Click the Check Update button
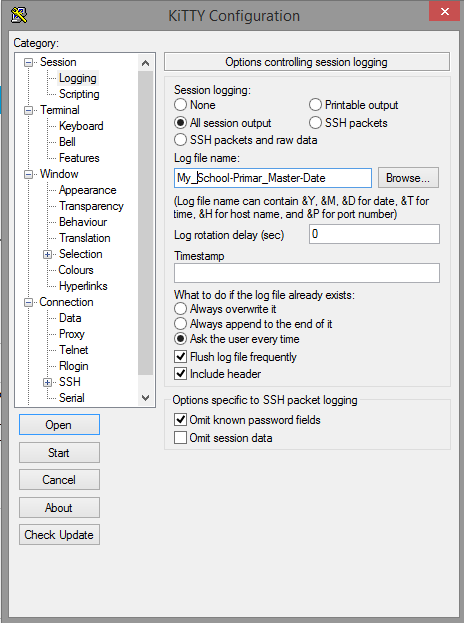This screenshot has height=623, width=464. pyautogui.click(x=59, y=534)
